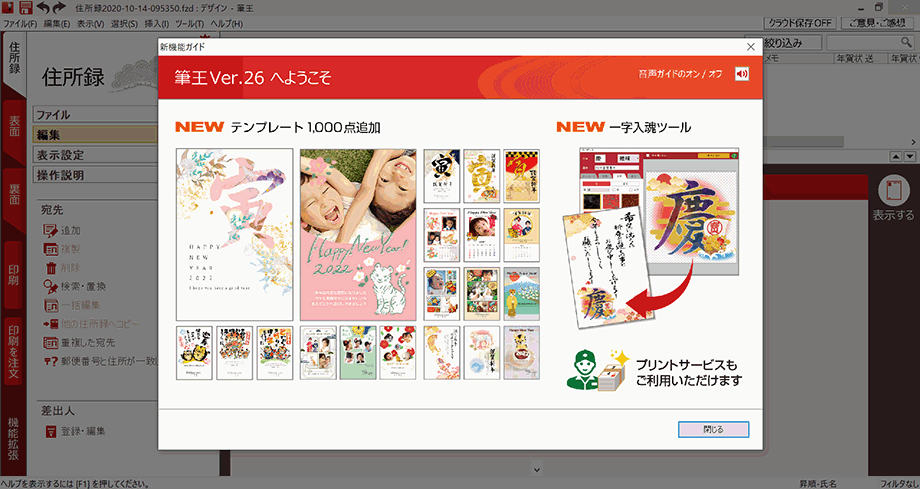920x489 pixels.
Task: Open the 表示(V) menu
Action: (x=90, y=23)
